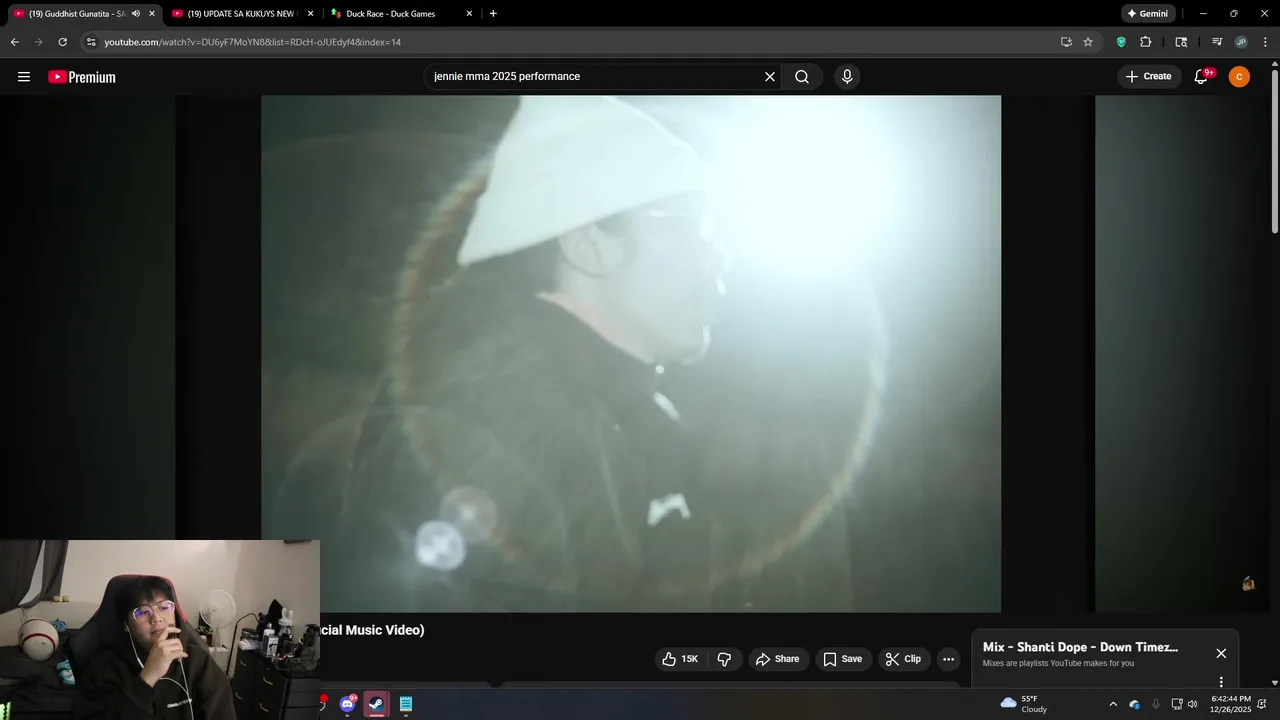Image resolution: width=1280 pixels, height=720 pixels.
Task: Reload the current page
Action: click(62, 42)
